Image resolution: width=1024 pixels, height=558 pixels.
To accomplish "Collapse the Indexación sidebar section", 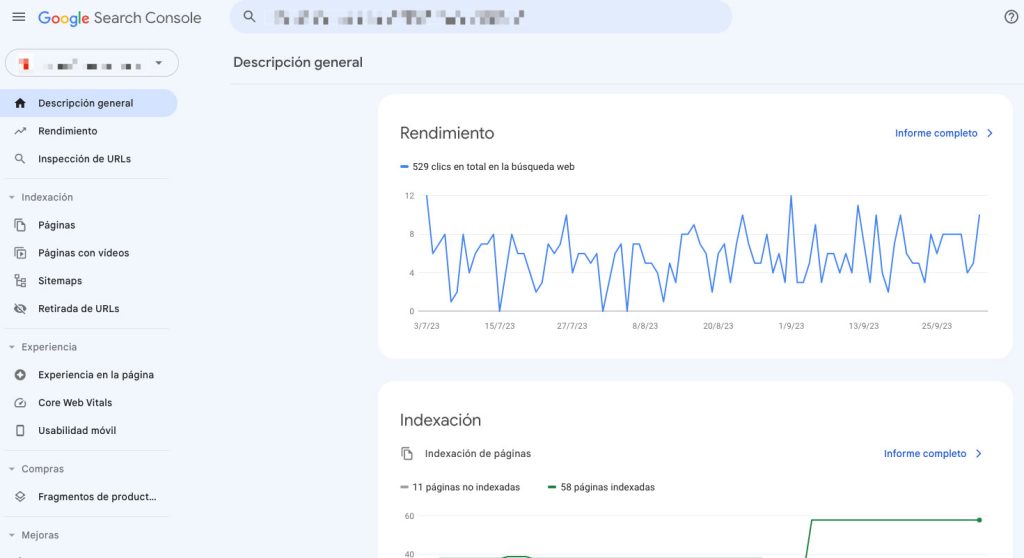I will pos(12,198).
